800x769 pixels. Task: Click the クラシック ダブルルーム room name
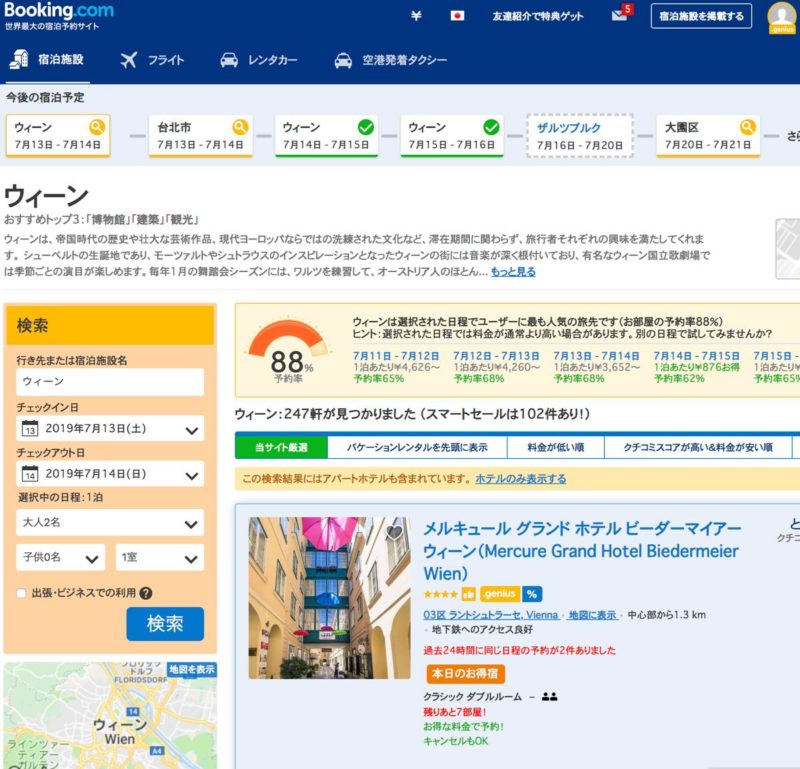[472, 697]
